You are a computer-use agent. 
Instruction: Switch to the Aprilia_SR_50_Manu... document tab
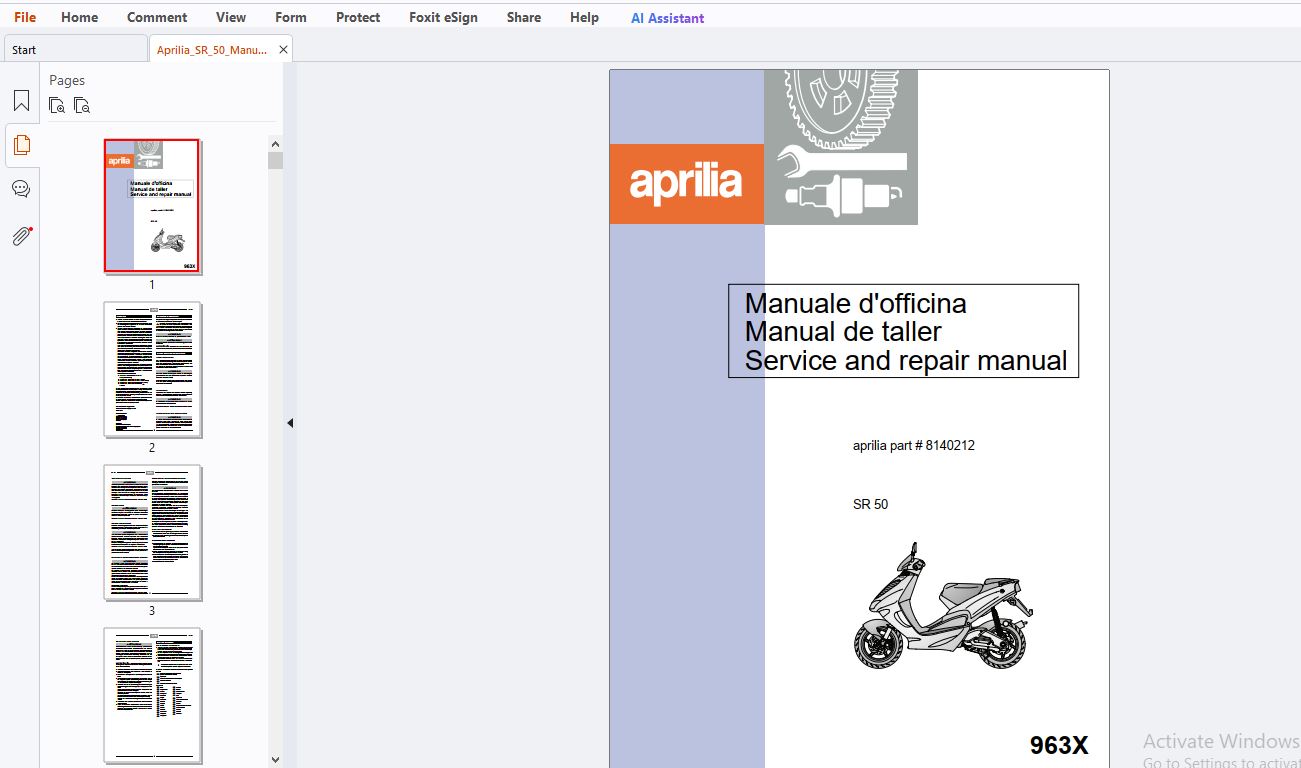tap(212, 49)
